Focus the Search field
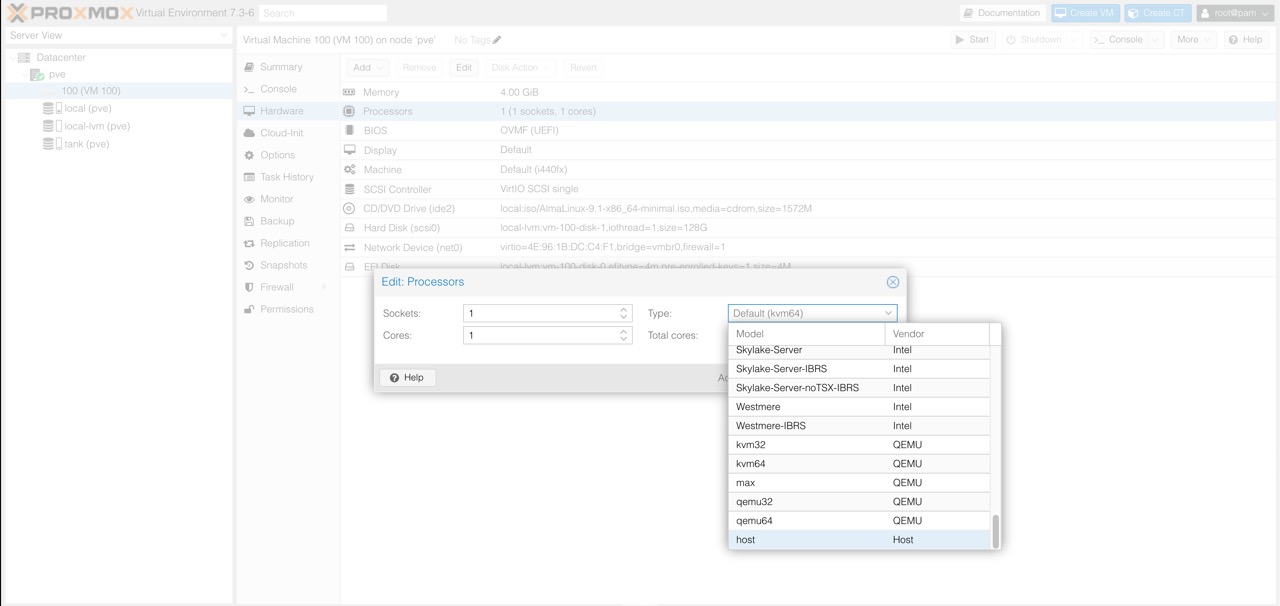The width and height of the screenshot is (1280, 606). point(323,13)
